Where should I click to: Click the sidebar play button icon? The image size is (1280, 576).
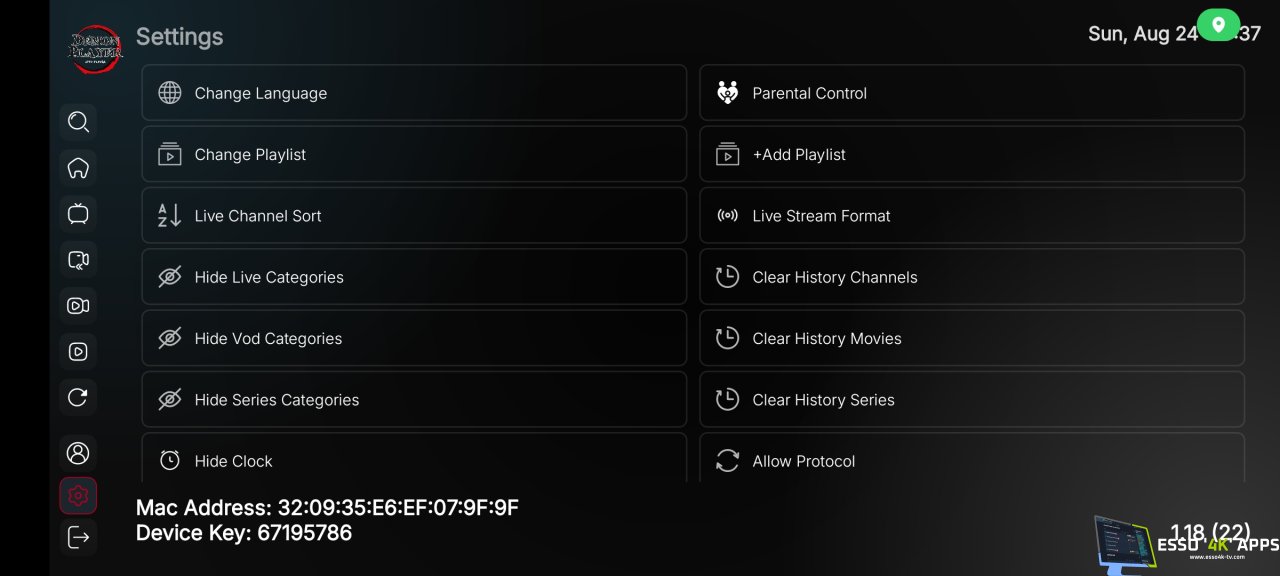point(78,352)
